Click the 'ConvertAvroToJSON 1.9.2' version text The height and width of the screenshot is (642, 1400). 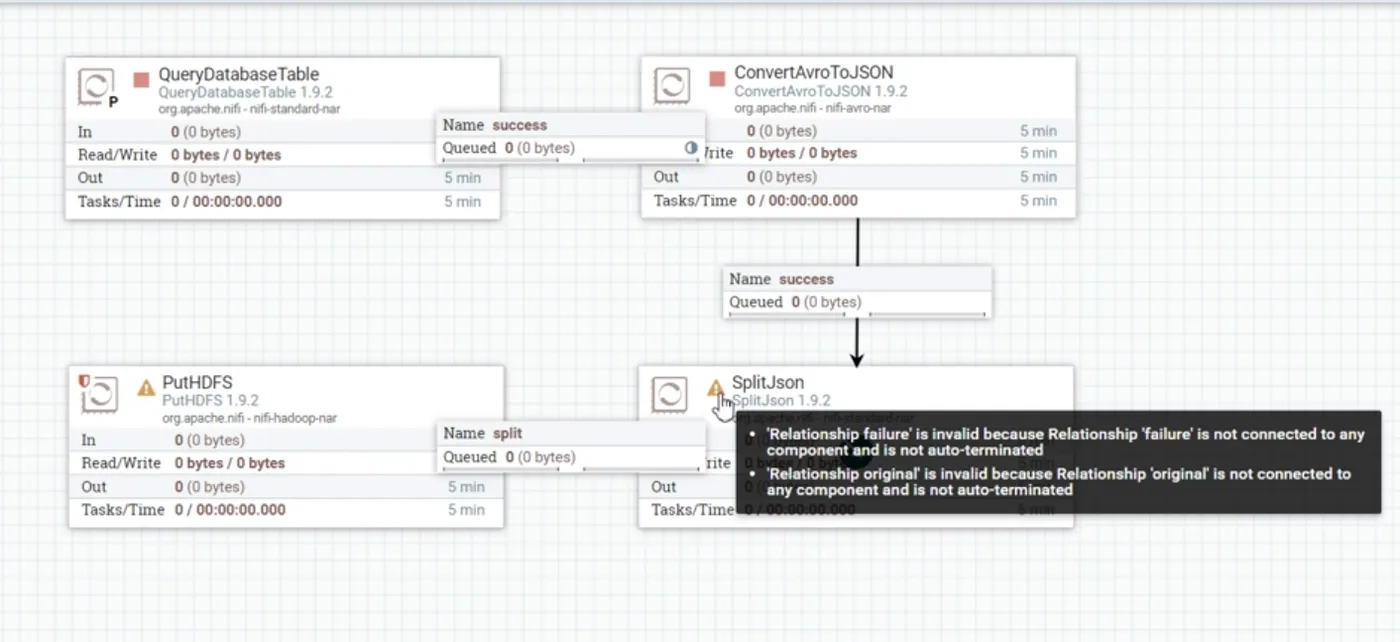click(x=821, y=91)
